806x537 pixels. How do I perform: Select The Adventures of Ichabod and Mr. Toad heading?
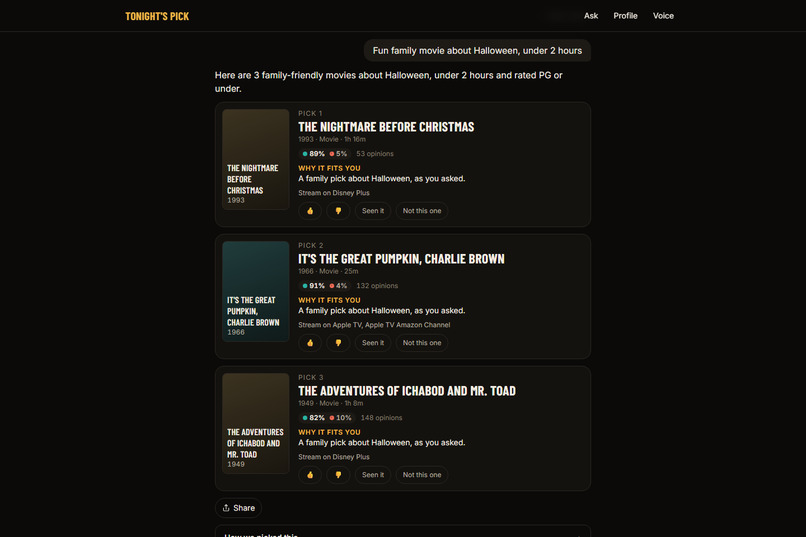(x=407, y=391)
